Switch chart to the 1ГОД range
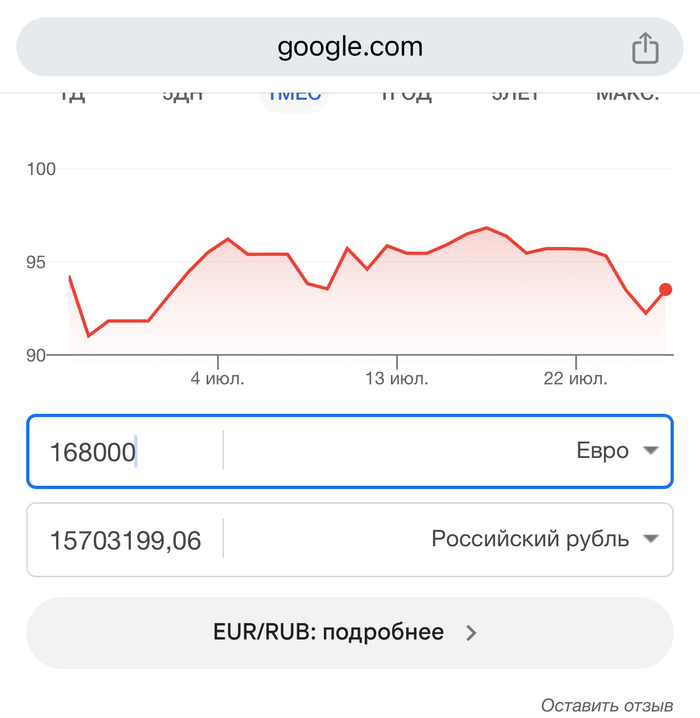700x718 pixels. pos(407,96)
